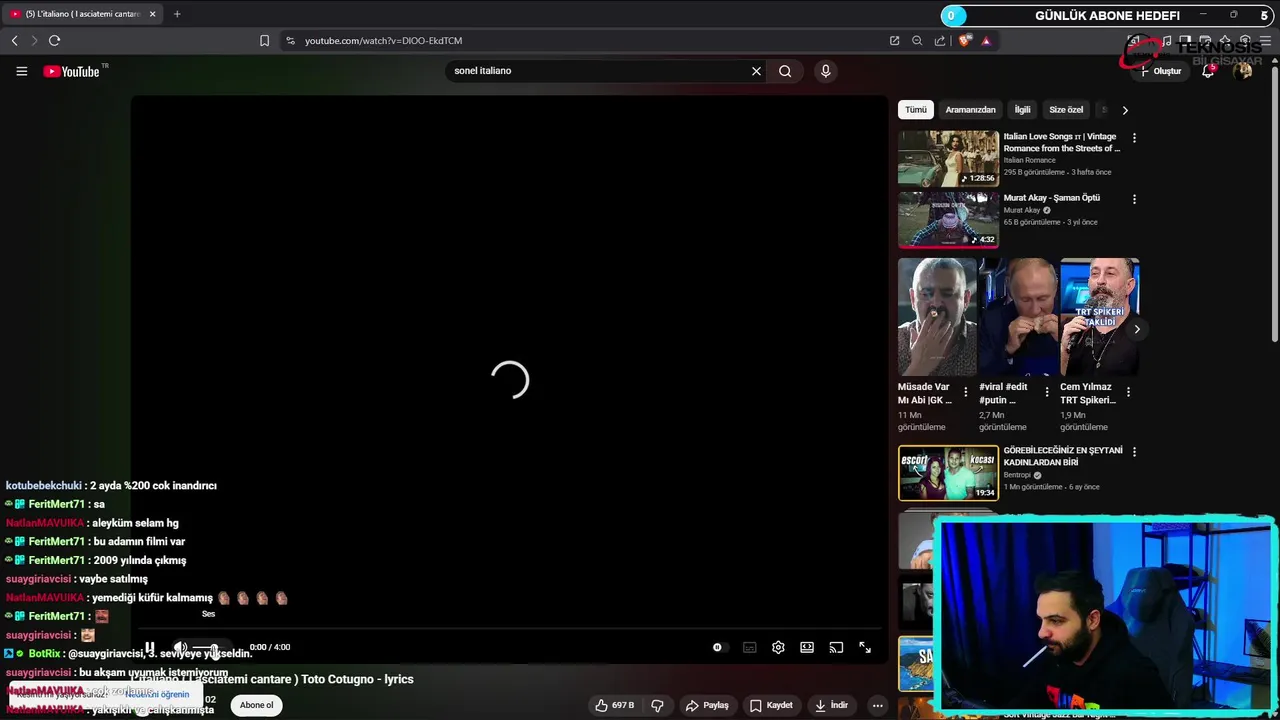Select the Size özel filter chip
The width and height of the screenshot is (1280, 720).
1066,110
